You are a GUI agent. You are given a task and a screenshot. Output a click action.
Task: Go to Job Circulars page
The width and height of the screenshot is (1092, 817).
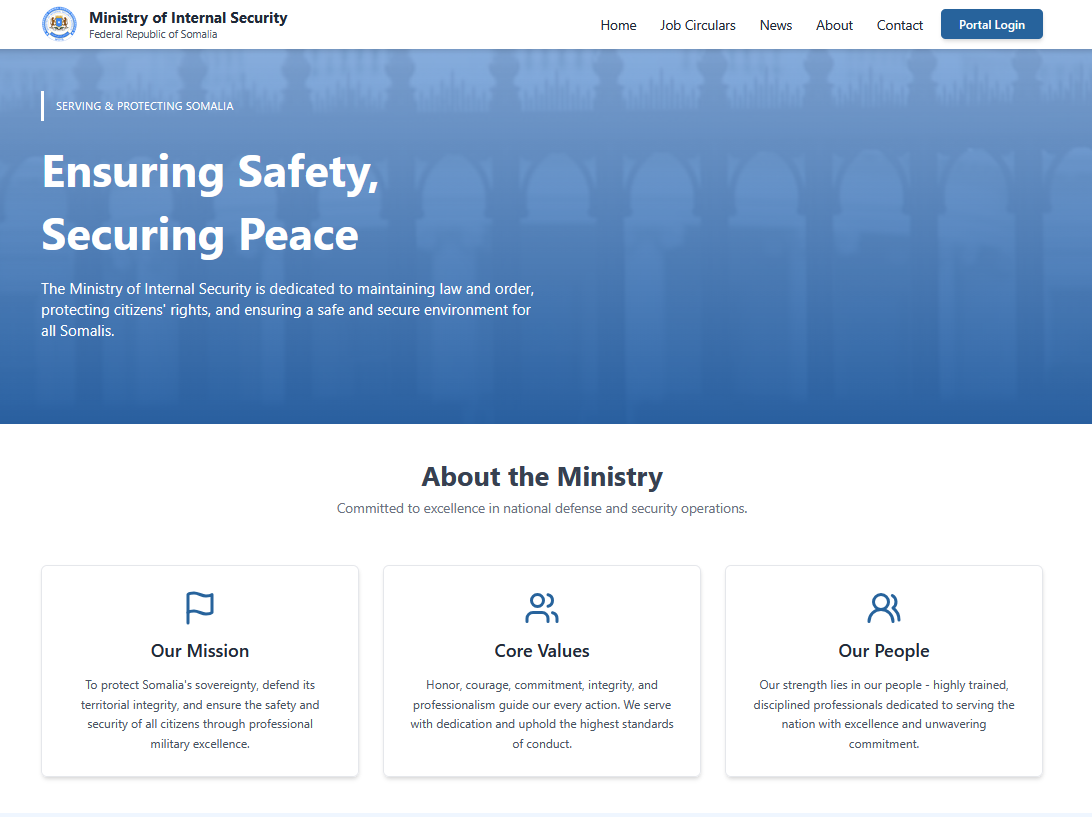697,25
